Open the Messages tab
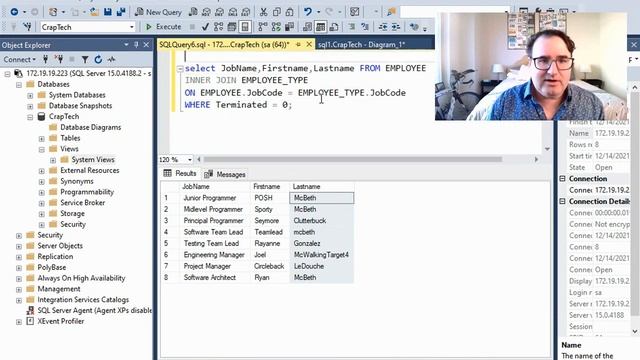Image resolution: width=640 pixels, height=360 pixels. [225, 174]
